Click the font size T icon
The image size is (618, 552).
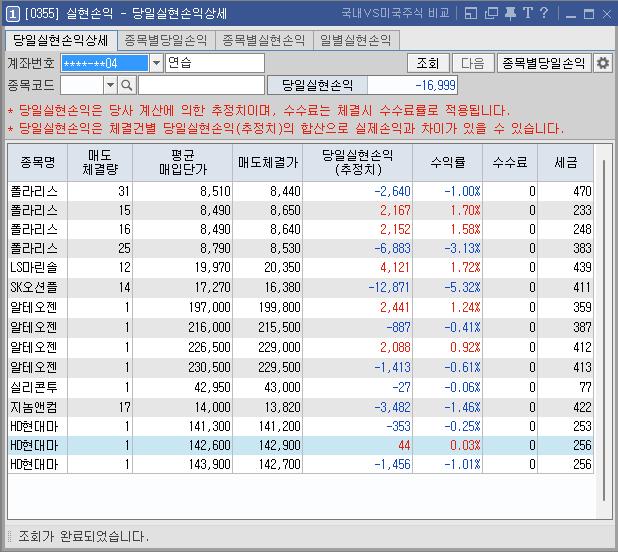tap(528, 13)
